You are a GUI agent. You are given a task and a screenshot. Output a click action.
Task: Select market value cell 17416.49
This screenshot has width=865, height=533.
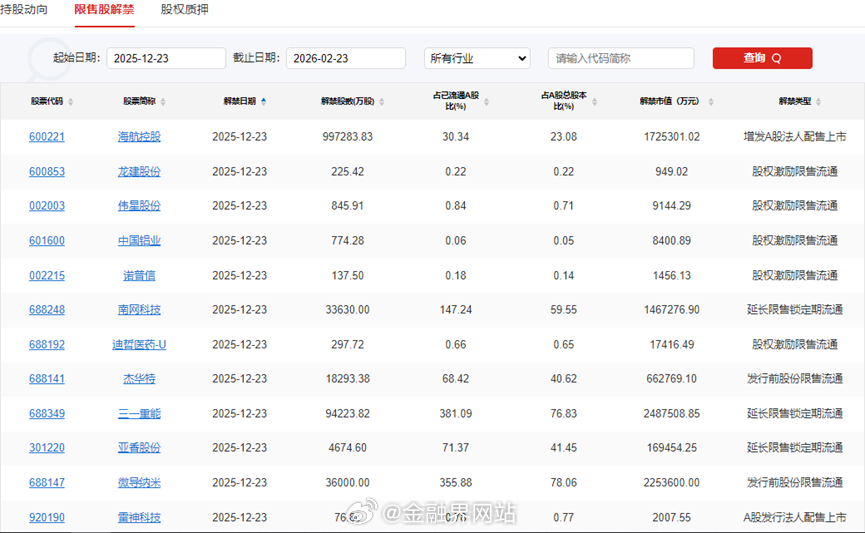[x=671, y=344]
